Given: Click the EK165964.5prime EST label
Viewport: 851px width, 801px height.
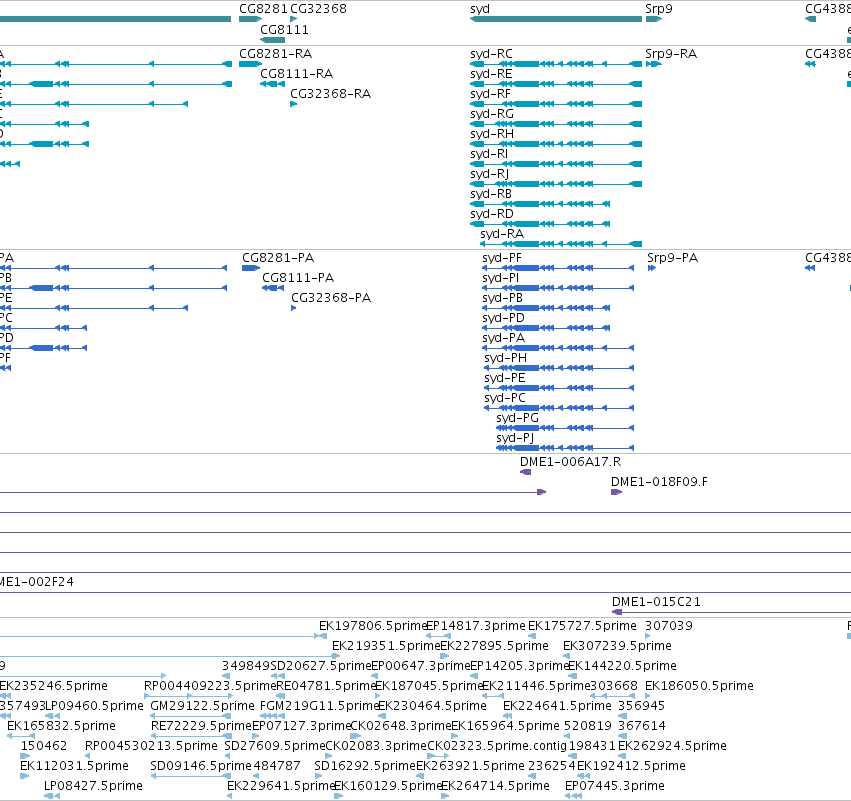Looking at the screenshot, I should [505, 726].
